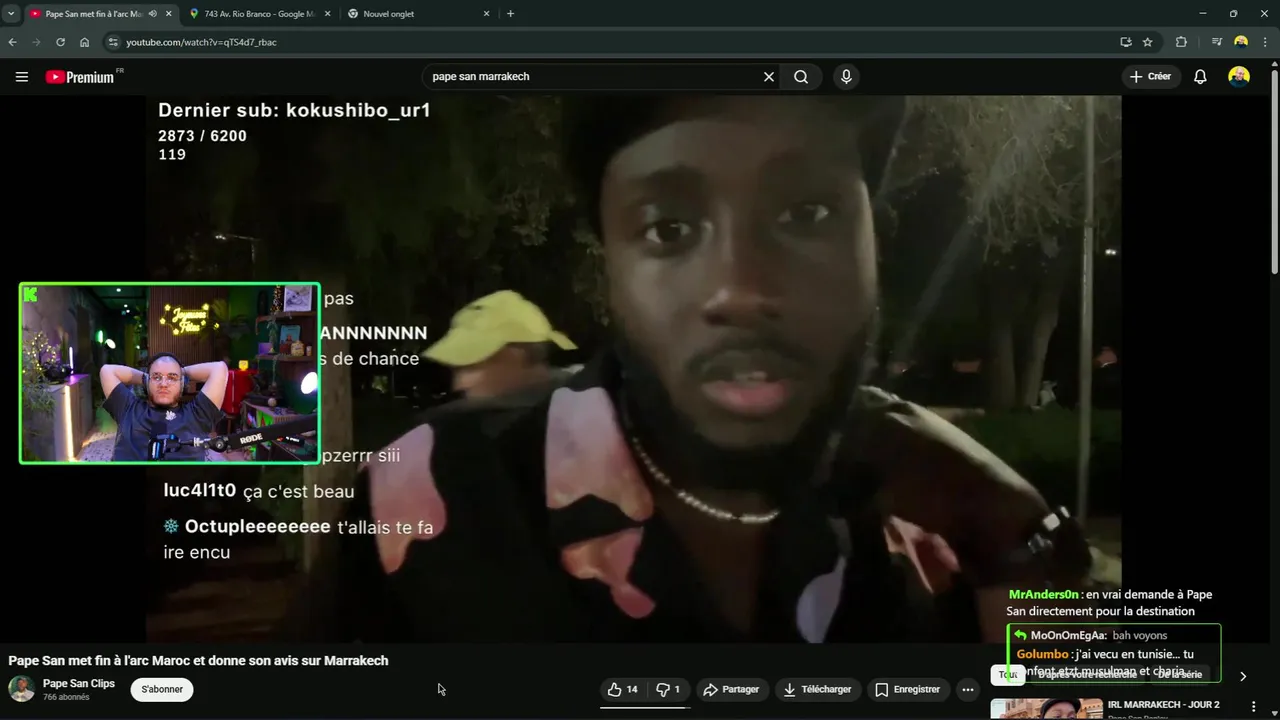Image resolution: width=1280 pixels, height=720 pixels.
Task: Open IRL MARRAKECH suggested video thumbnail
Action: tap(1047, 708)
